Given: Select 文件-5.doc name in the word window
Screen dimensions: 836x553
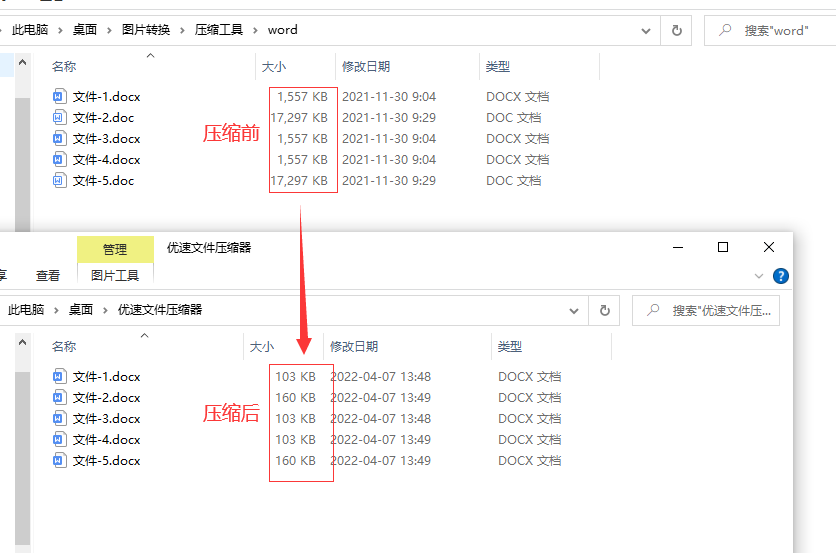Looking at the screenshot, I should (x=103, y=180).
